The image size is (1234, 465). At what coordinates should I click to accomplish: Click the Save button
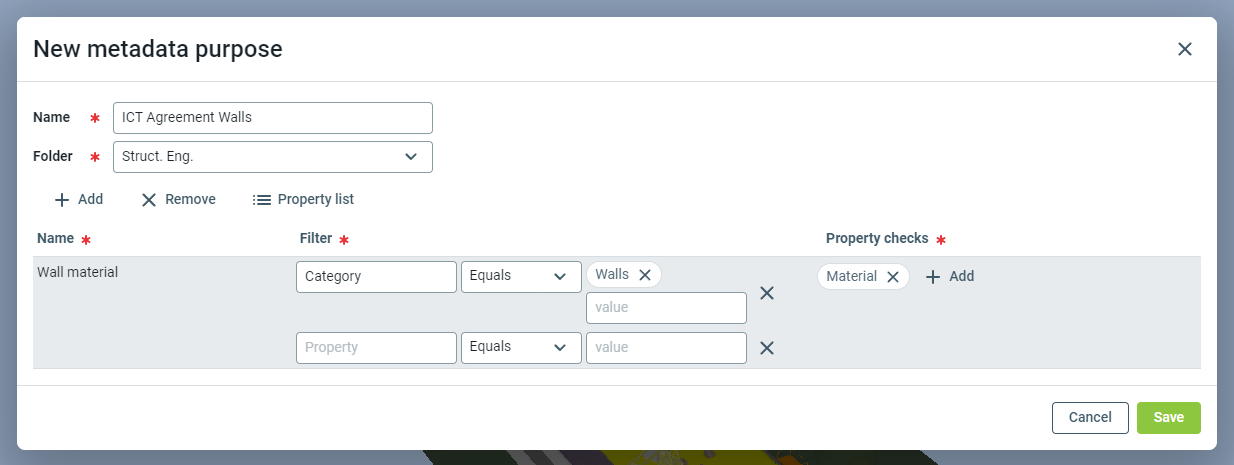pyautogui.click(x=1168, y=418)
